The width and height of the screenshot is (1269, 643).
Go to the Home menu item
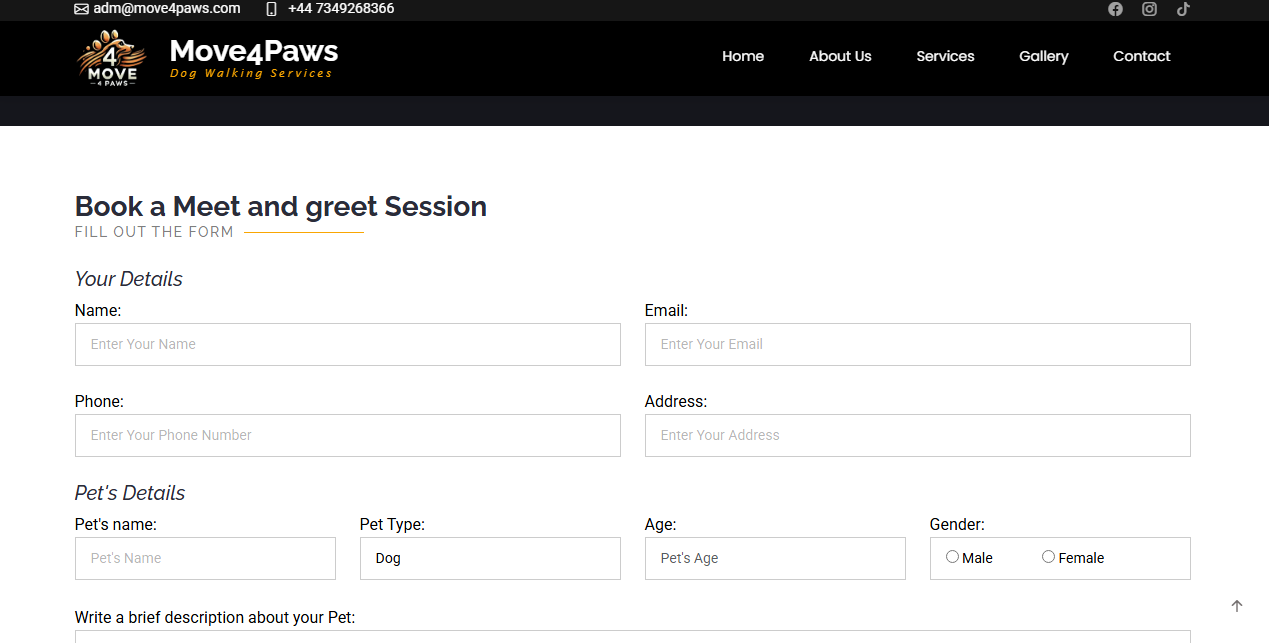[743, 56]
